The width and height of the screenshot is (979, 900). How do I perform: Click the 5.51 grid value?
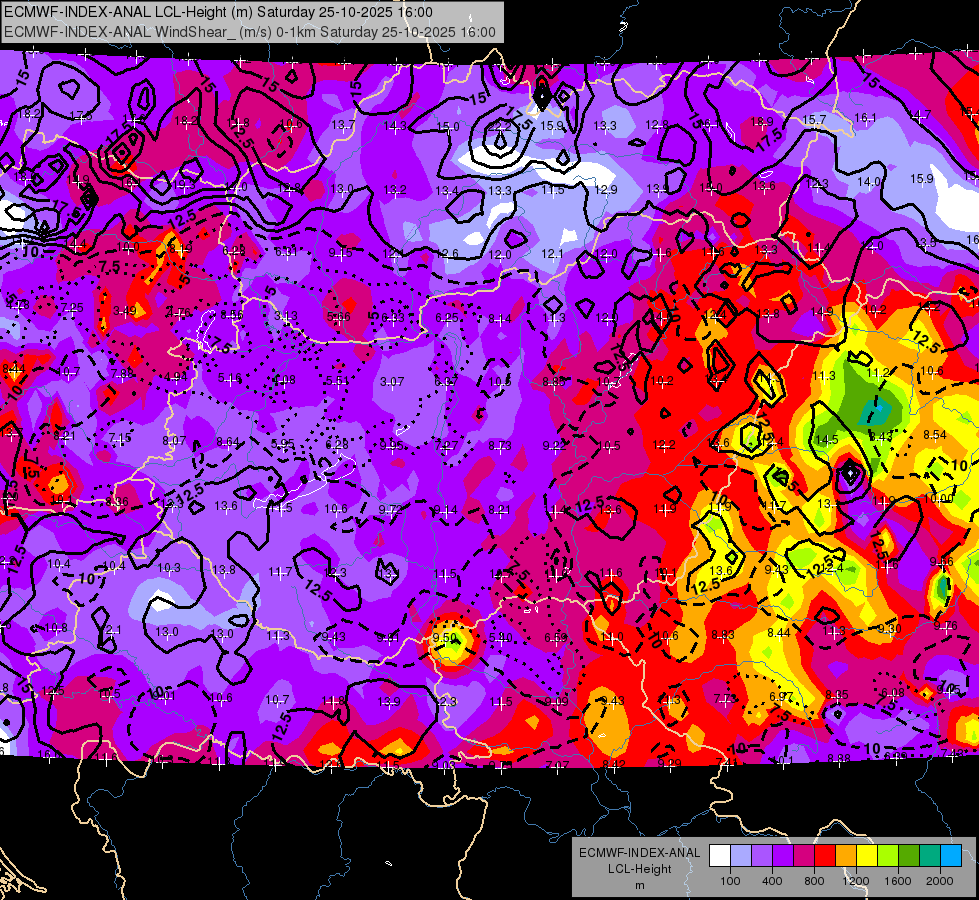[338, 380]
